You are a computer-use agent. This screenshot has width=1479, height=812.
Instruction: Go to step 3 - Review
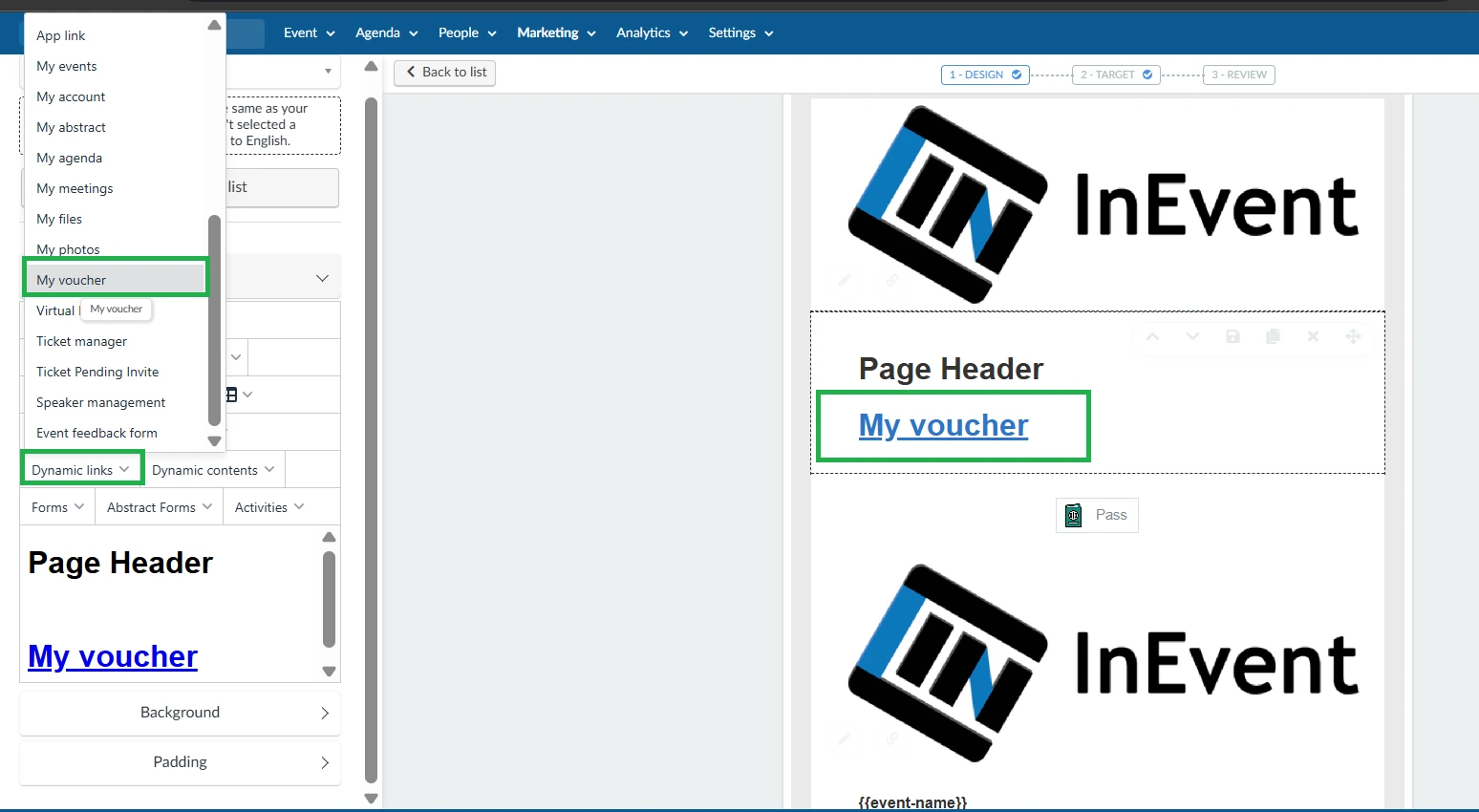click(x=1239, y=75)
